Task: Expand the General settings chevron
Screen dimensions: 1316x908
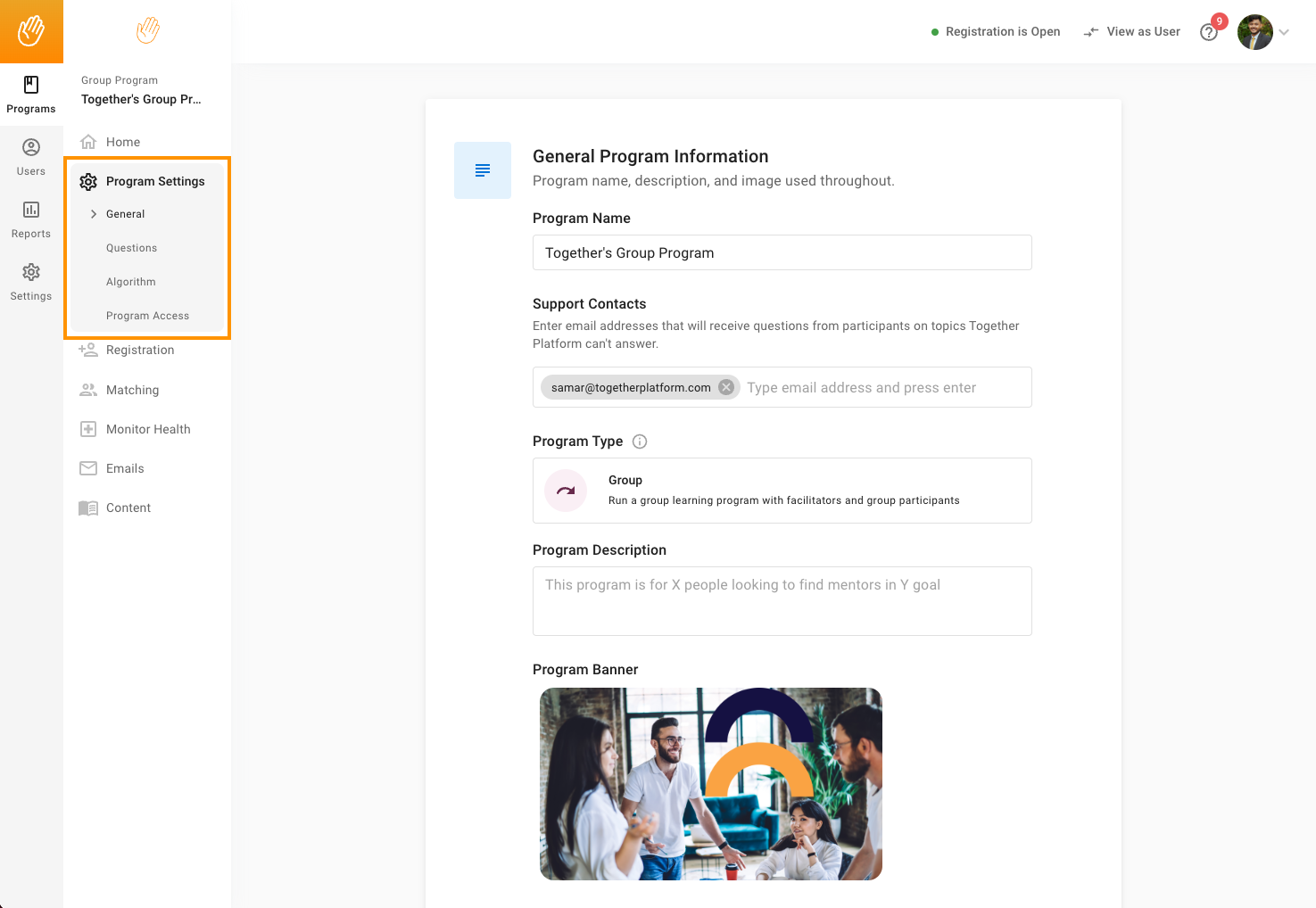Action: coord(94,214)
